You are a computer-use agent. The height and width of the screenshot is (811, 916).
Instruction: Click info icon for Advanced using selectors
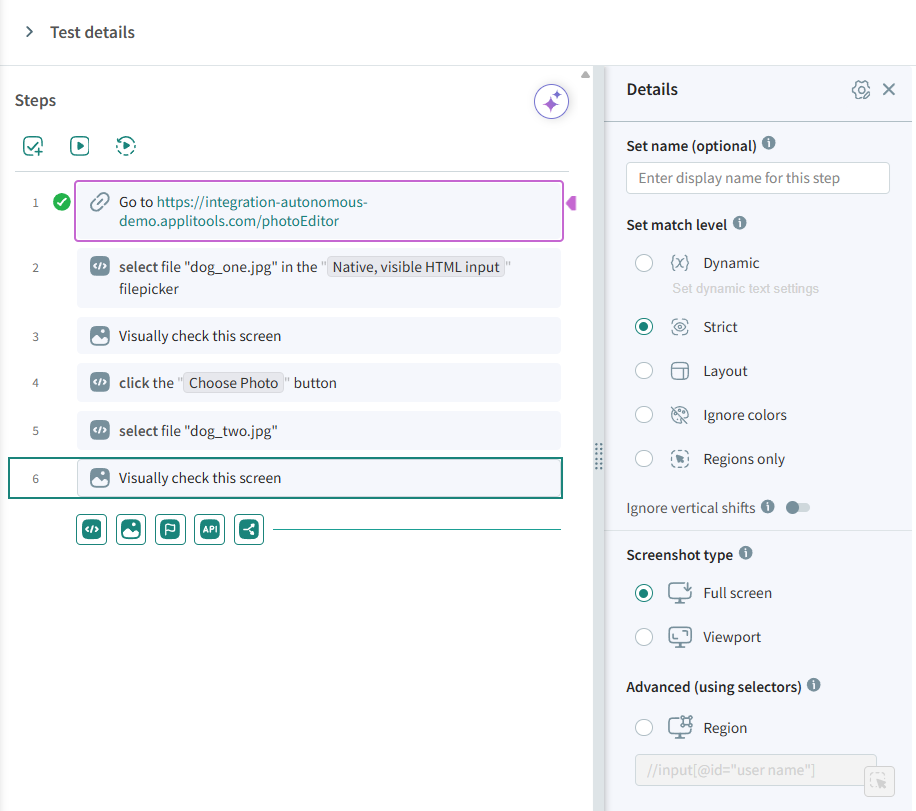tap(814, 685)
